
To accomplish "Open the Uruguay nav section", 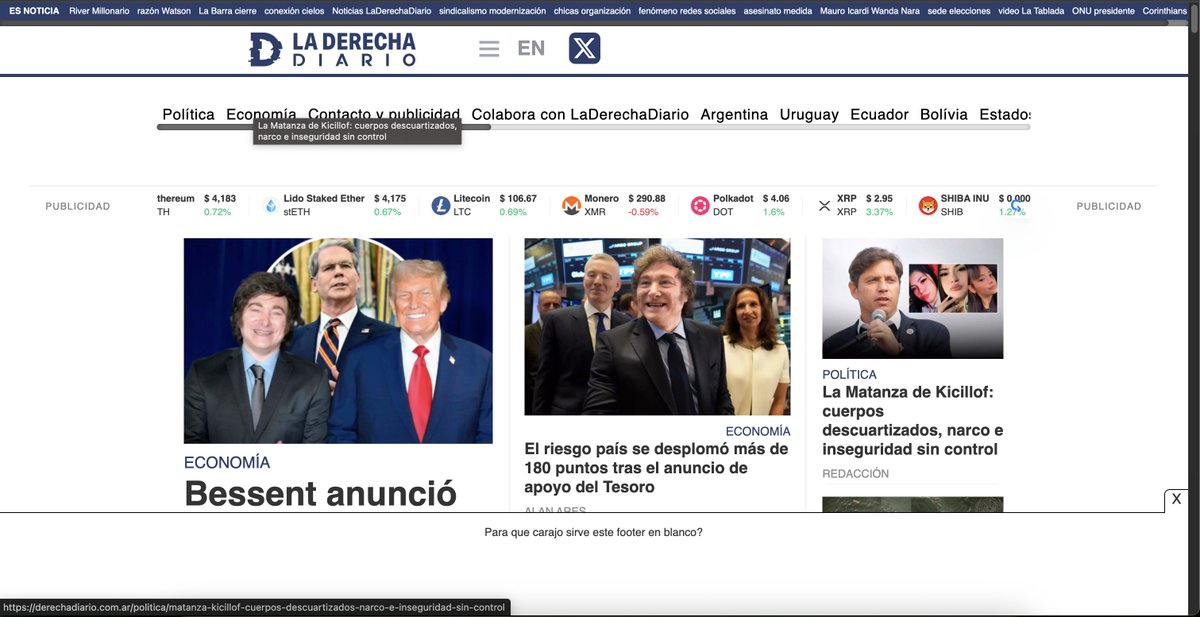I will click(809, 114).
